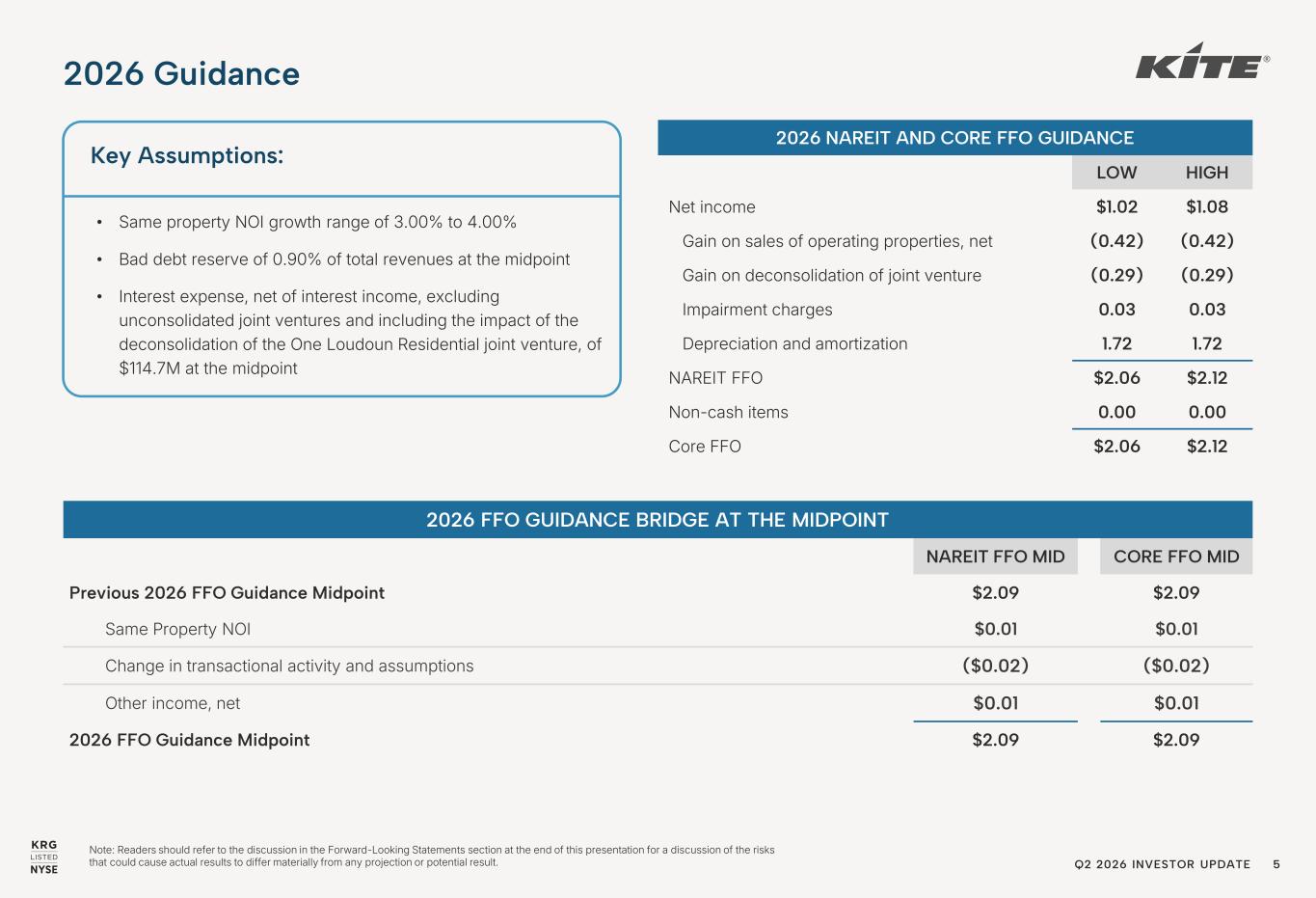The width and height of the screenshot is (1316, 898).
Task: Click the LOW column header
Action: click(1116, 173)
